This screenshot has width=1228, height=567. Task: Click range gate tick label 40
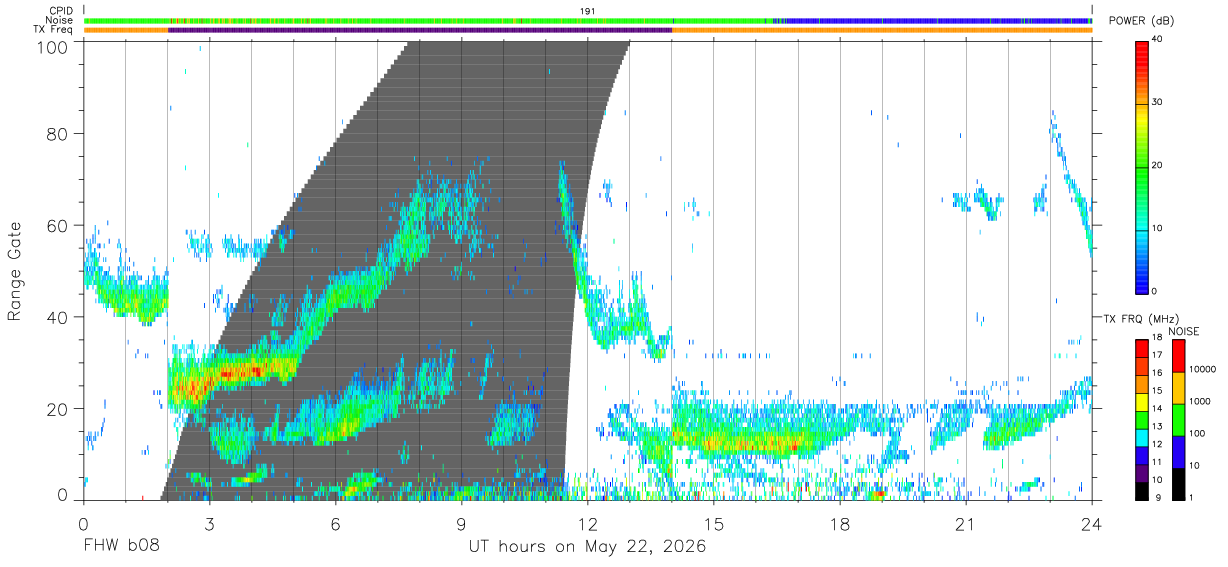click(57, 317)
